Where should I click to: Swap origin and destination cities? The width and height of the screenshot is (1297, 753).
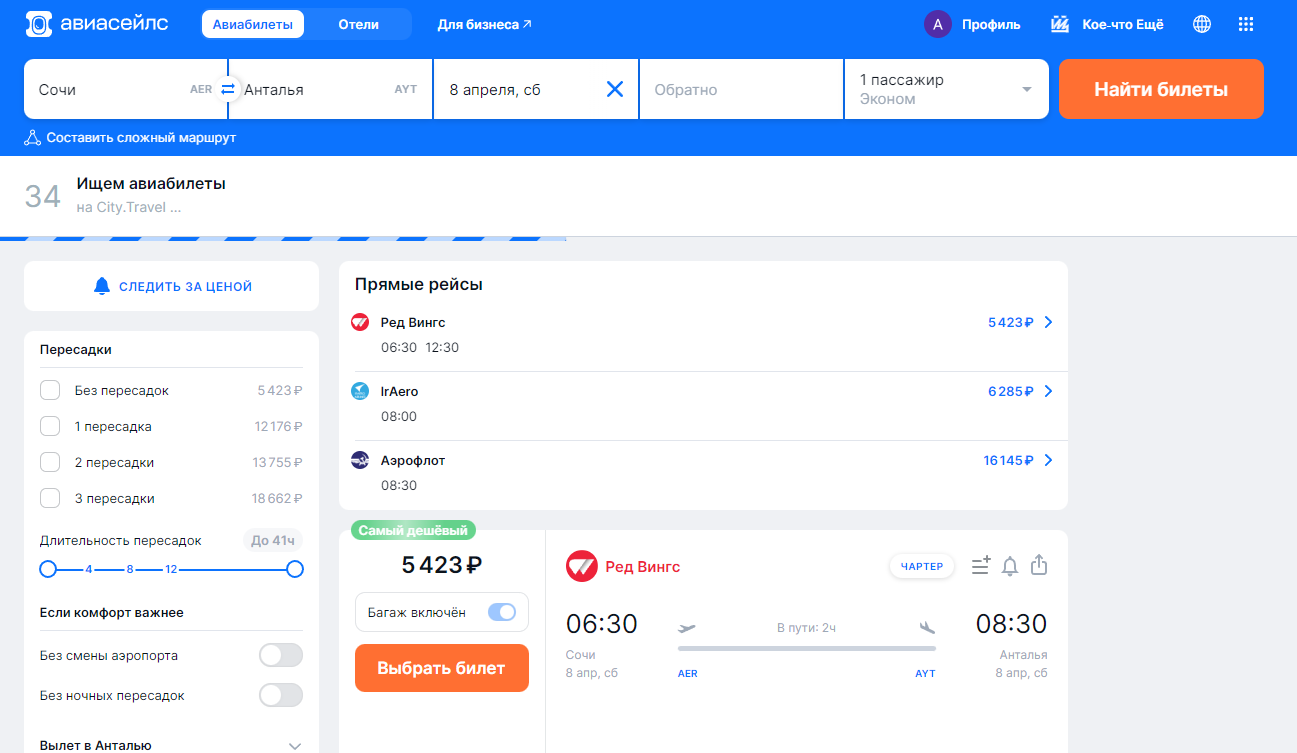228,89
